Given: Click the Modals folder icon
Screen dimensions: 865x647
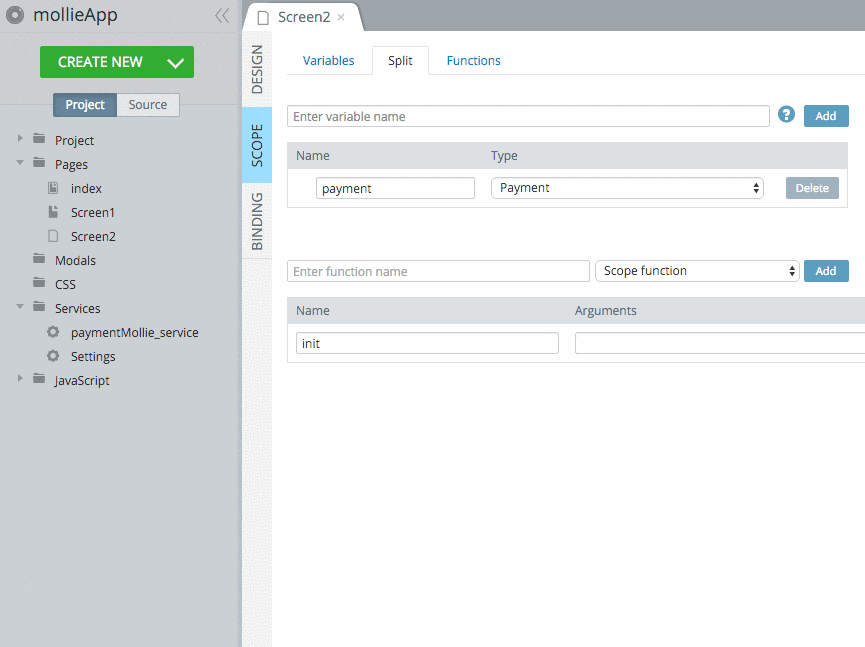Looking at the screenshot, I should [x=39, y=260].
